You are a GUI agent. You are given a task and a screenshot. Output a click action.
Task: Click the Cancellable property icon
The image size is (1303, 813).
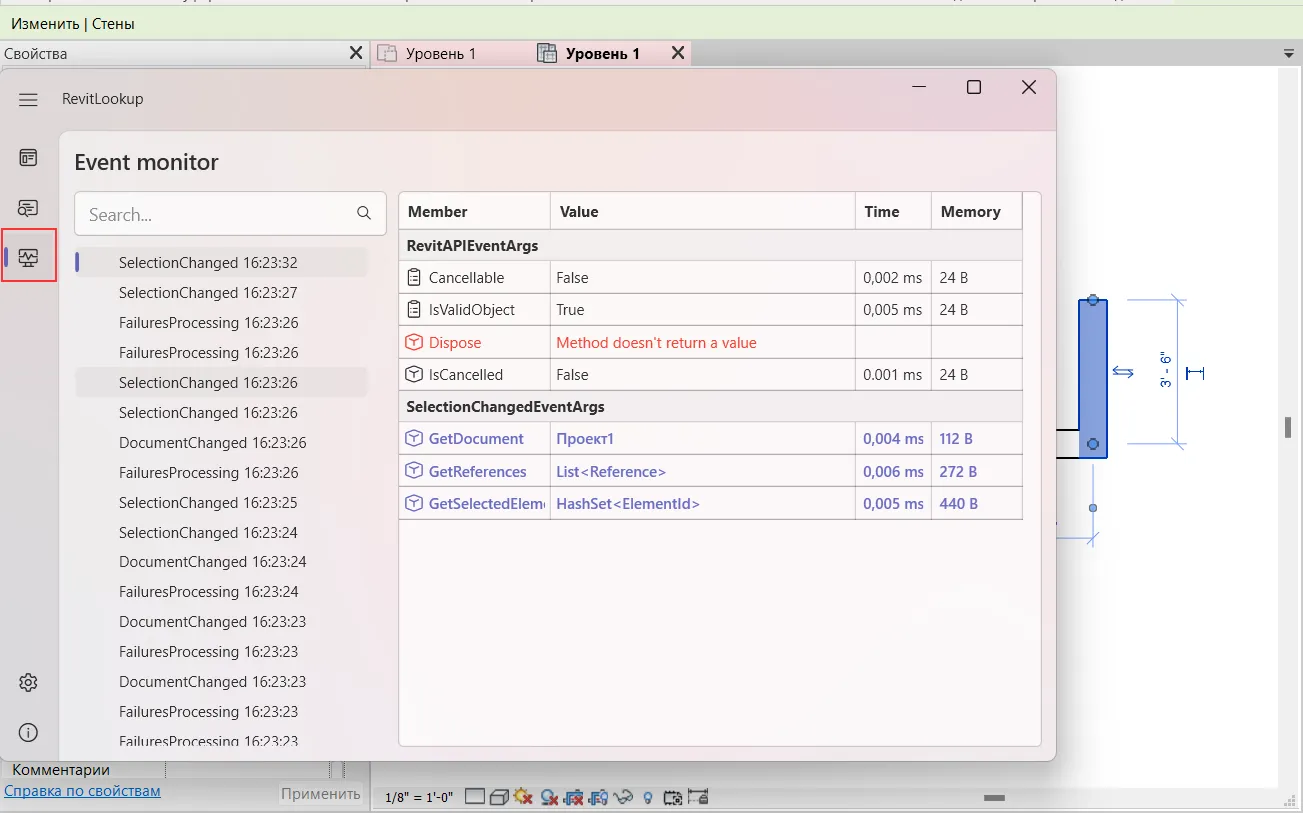[x=414, y=277]
